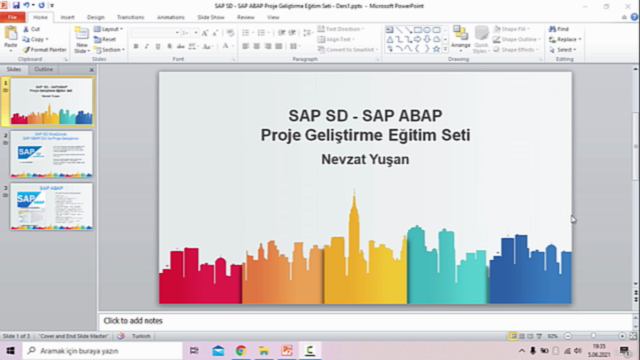The width and height of the screenshot is (640, 360).
Task: Click the Undo icon in Quick Access Toolbar
Action: coord(27,5)
